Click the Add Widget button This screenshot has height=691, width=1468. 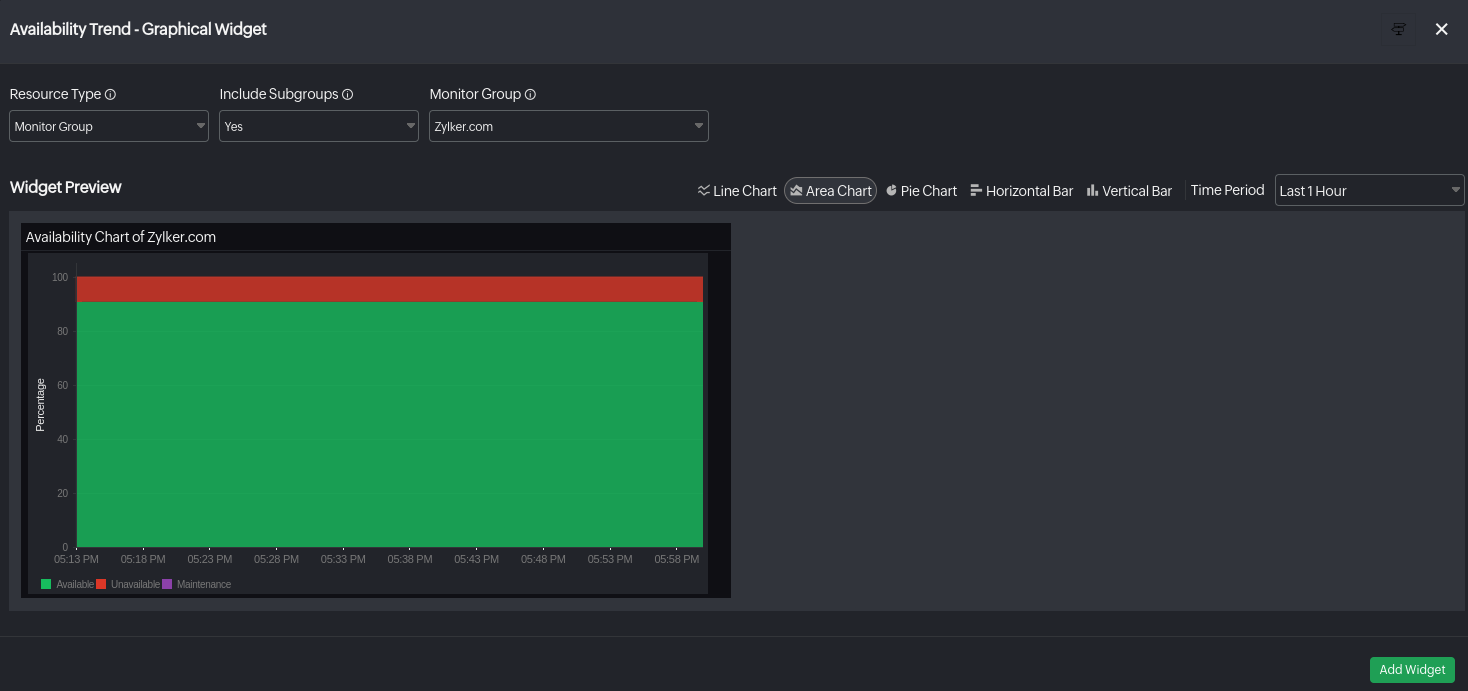pyautogui.click(x=1412, y=670)
